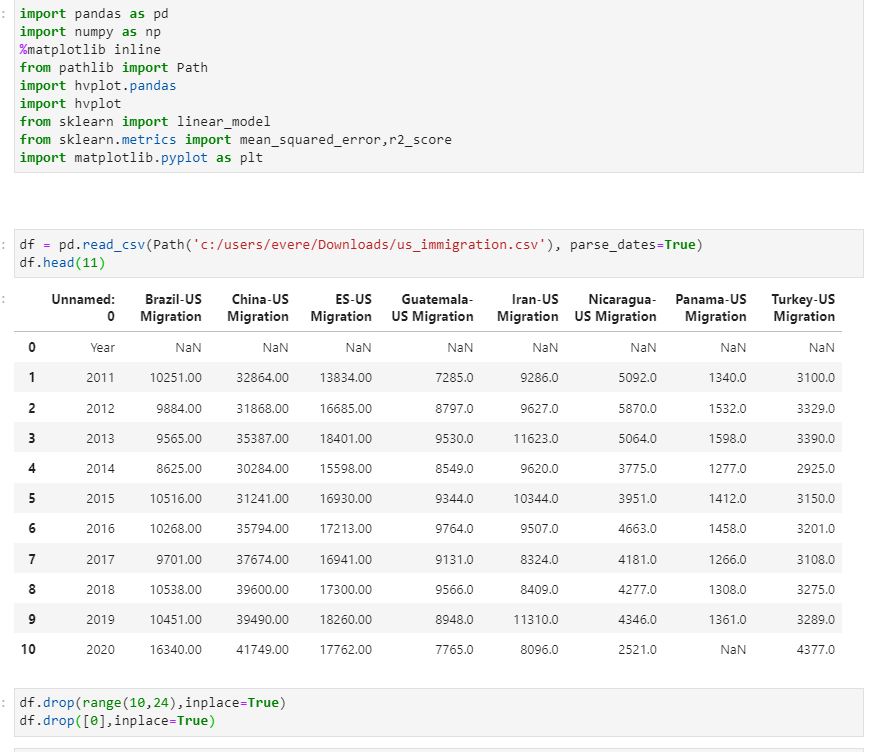Screen dimensions: 869x752
Task: Click the read_csv code cell
Action: pyautogui.click(x=438, y=253)
